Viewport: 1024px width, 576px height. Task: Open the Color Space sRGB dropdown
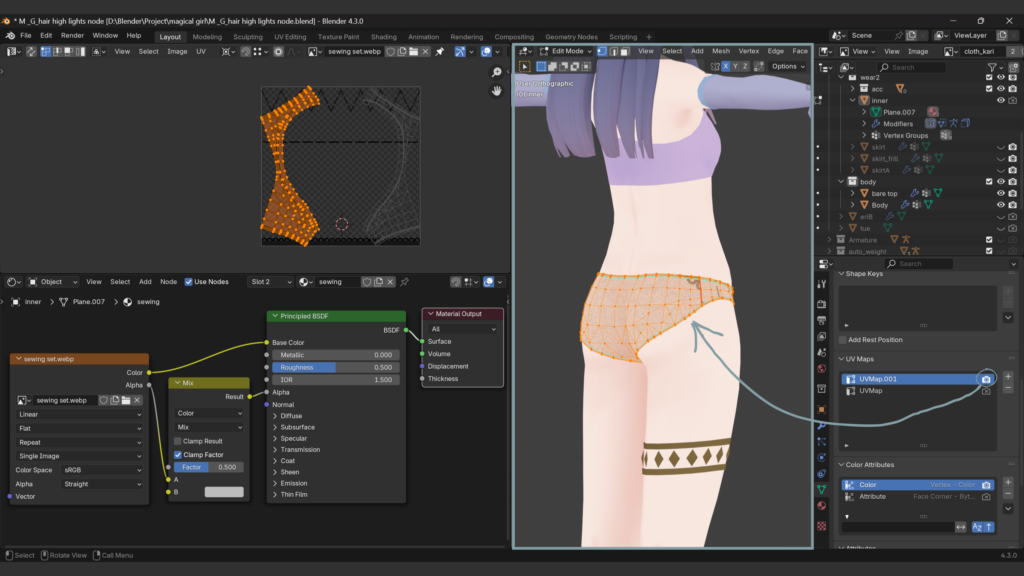tap(101, 469)
